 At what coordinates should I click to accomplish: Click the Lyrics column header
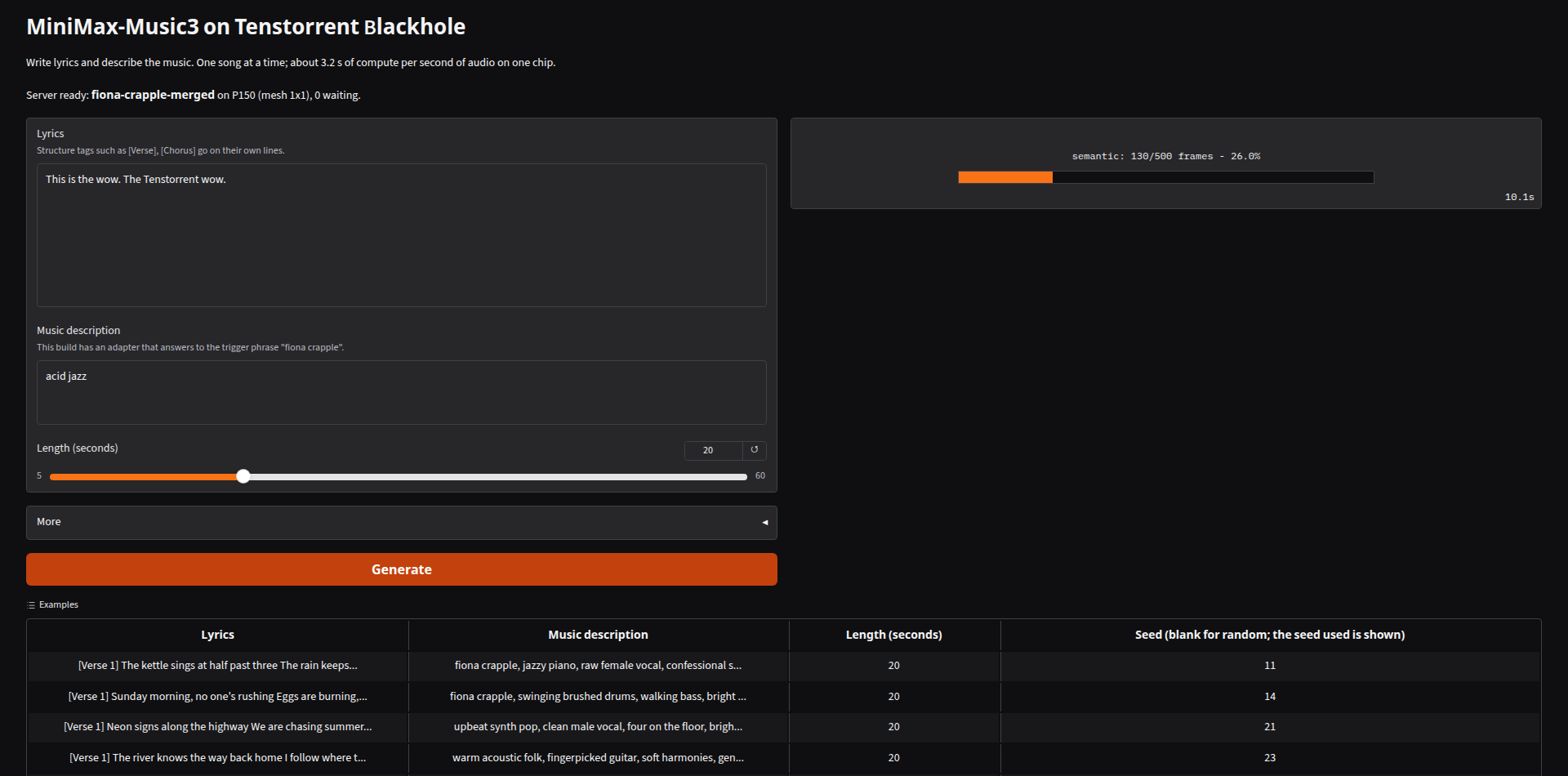[x=218, y=635]
